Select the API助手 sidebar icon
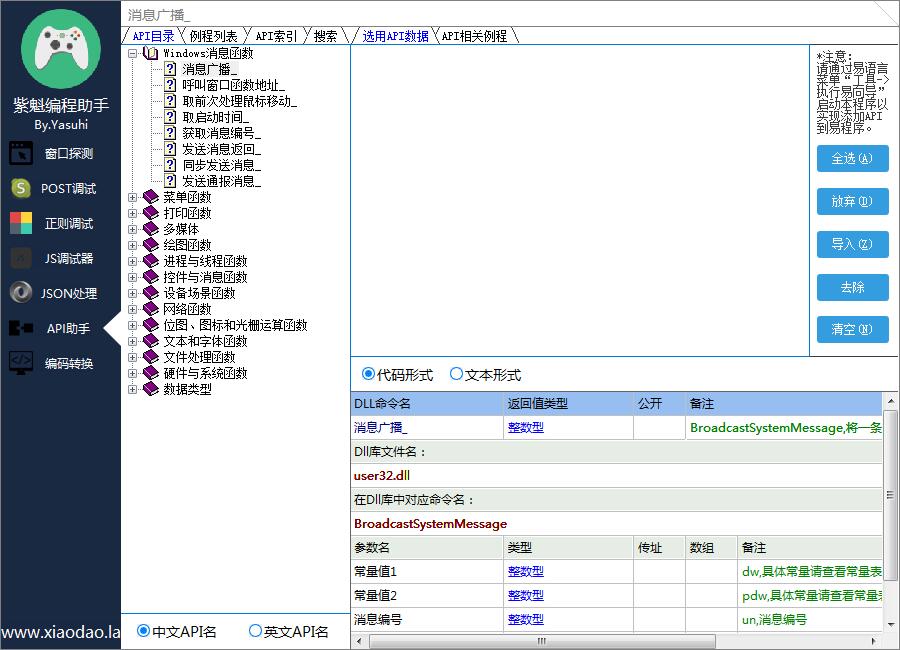900x650 pixels. pos(21,328)
